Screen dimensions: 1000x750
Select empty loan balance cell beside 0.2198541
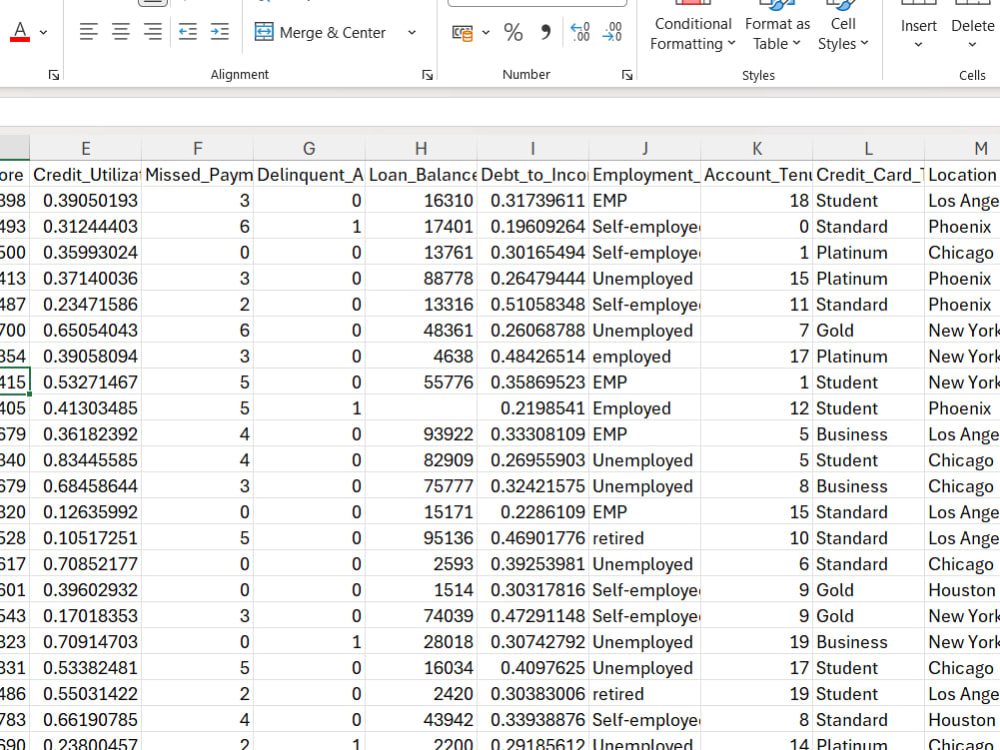click(x=421, y=408)
